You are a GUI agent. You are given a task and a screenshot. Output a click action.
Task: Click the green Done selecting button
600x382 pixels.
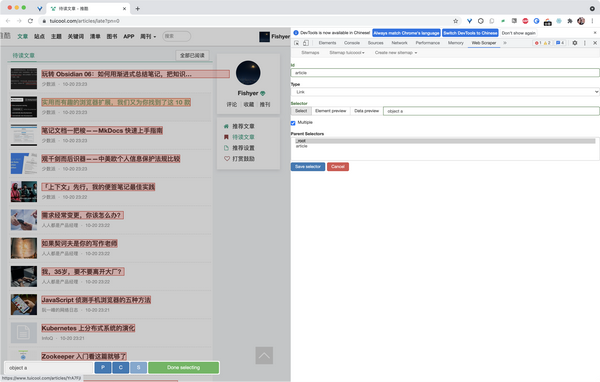pyautogui.click(x=184, y=367)
